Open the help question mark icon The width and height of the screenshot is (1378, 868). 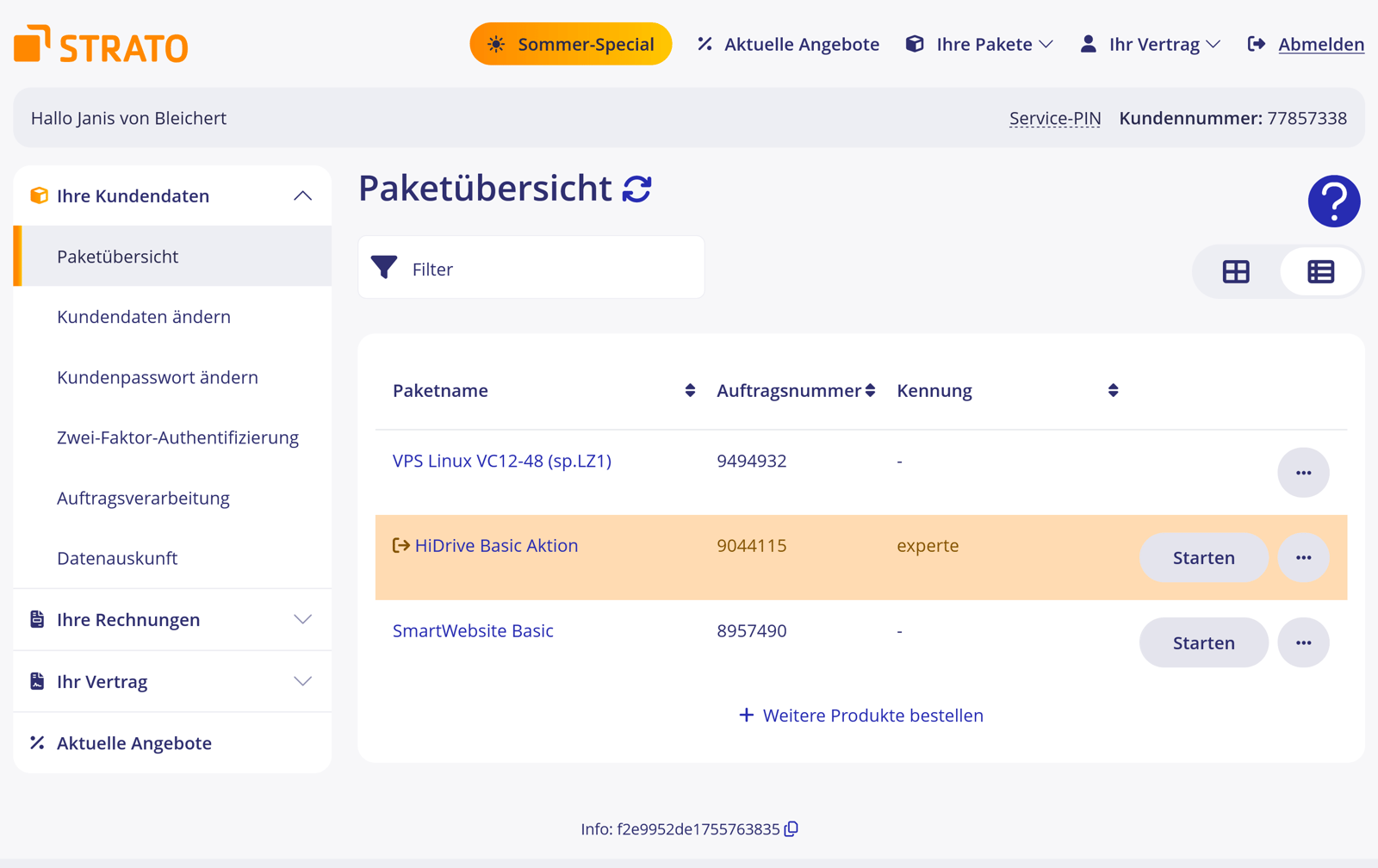tap(1333, 201)
